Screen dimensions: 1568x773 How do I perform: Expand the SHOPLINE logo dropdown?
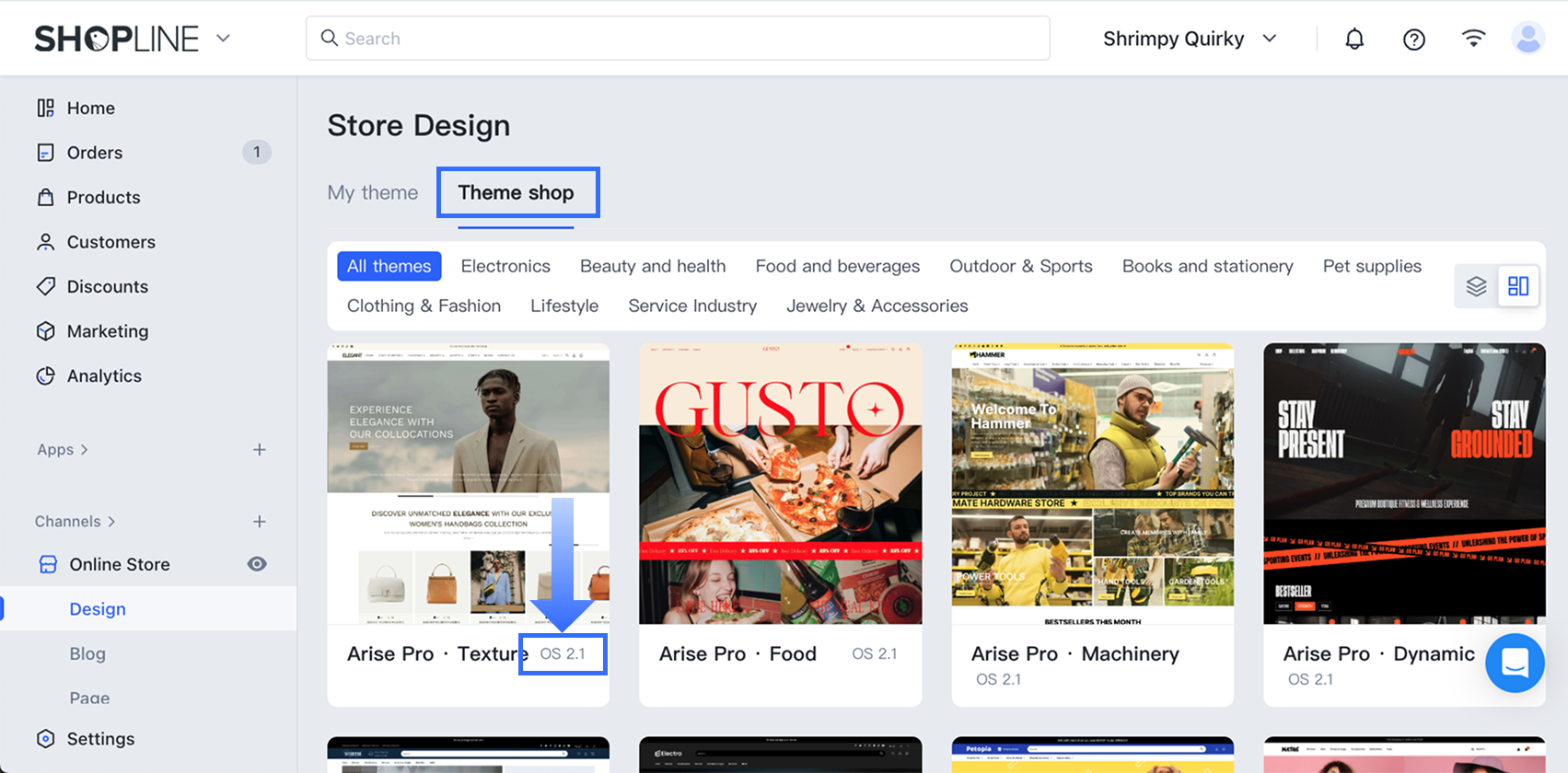coord(224,39)
